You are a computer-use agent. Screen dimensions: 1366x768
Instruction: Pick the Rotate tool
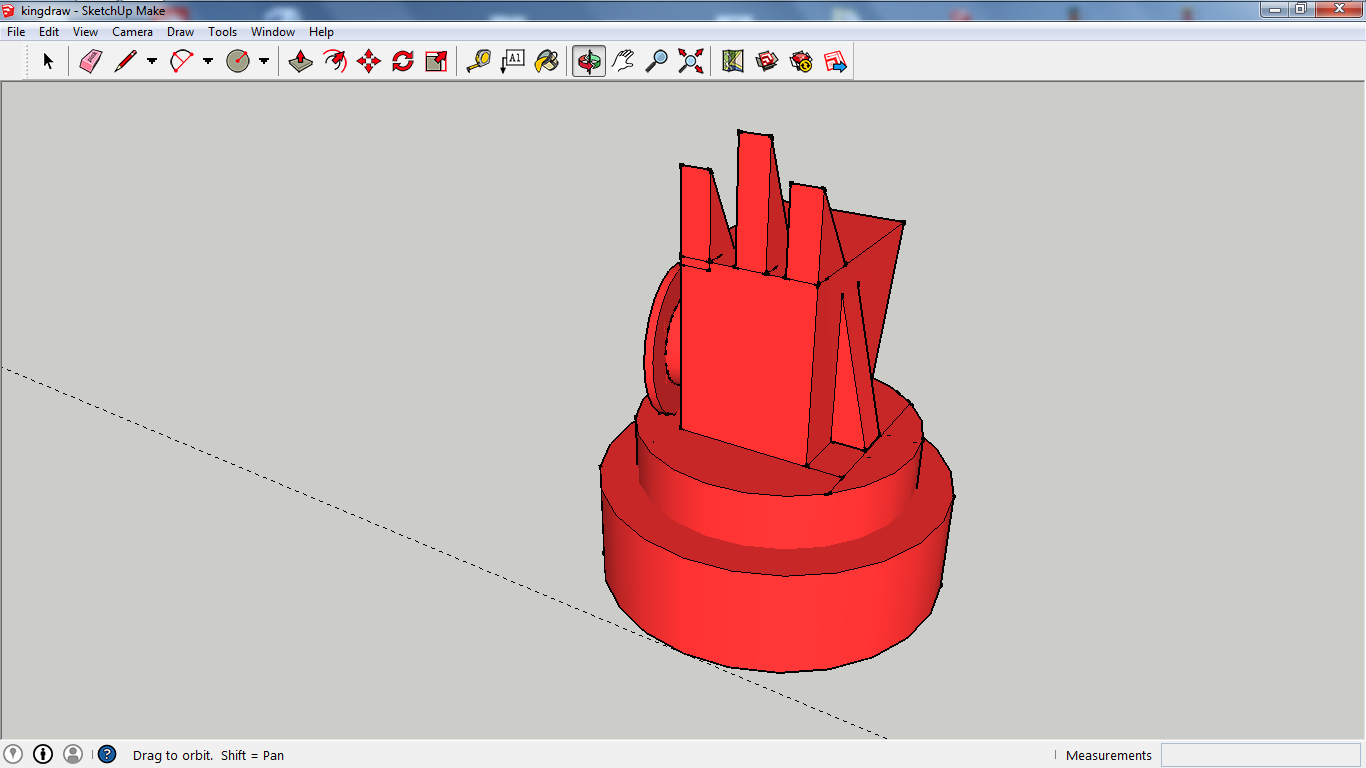[x=402, y=61]
